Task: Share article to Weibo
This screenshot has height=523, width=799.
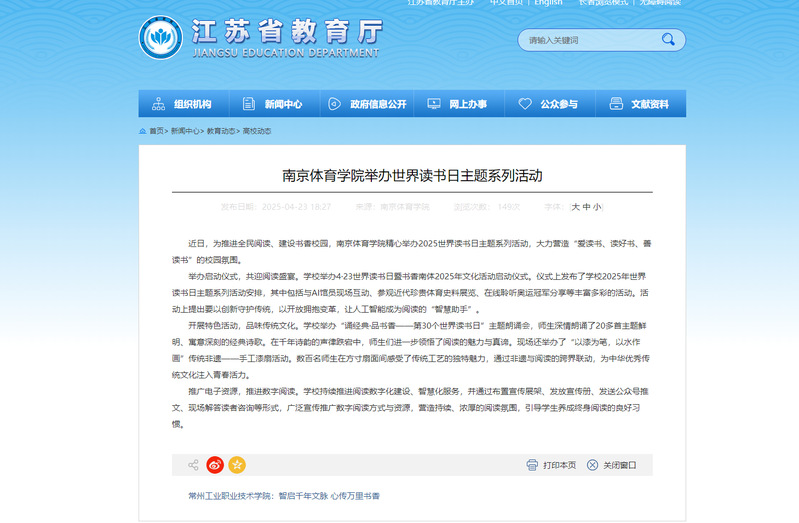Action: pos(215,465)
